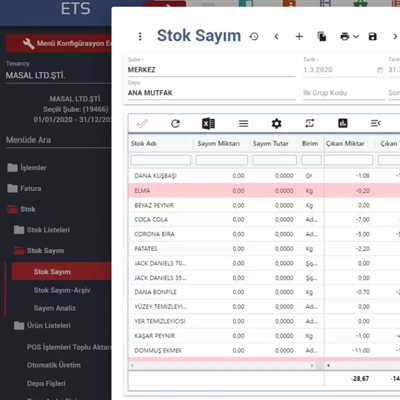Open POS İşlemleri Toplu Aktar item
Viewport: 400px width, 400px height.
coord(69,347)
